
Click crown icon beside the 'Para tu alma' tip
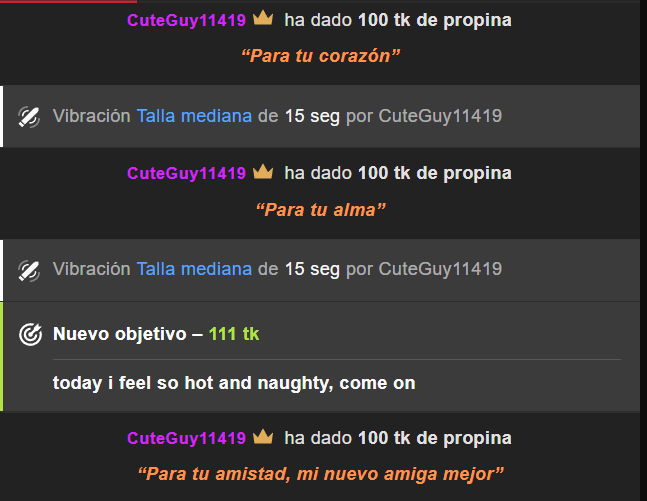(263, 172)
